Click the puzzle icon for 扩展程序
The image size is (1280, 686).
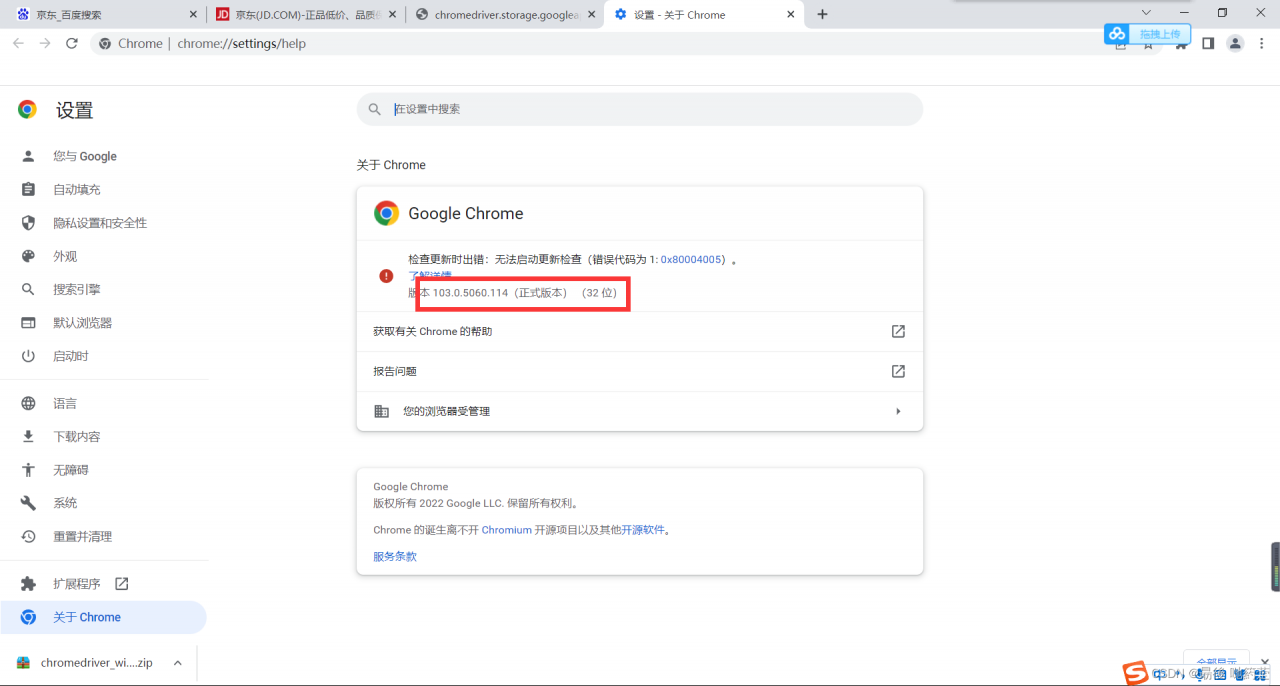29,584
